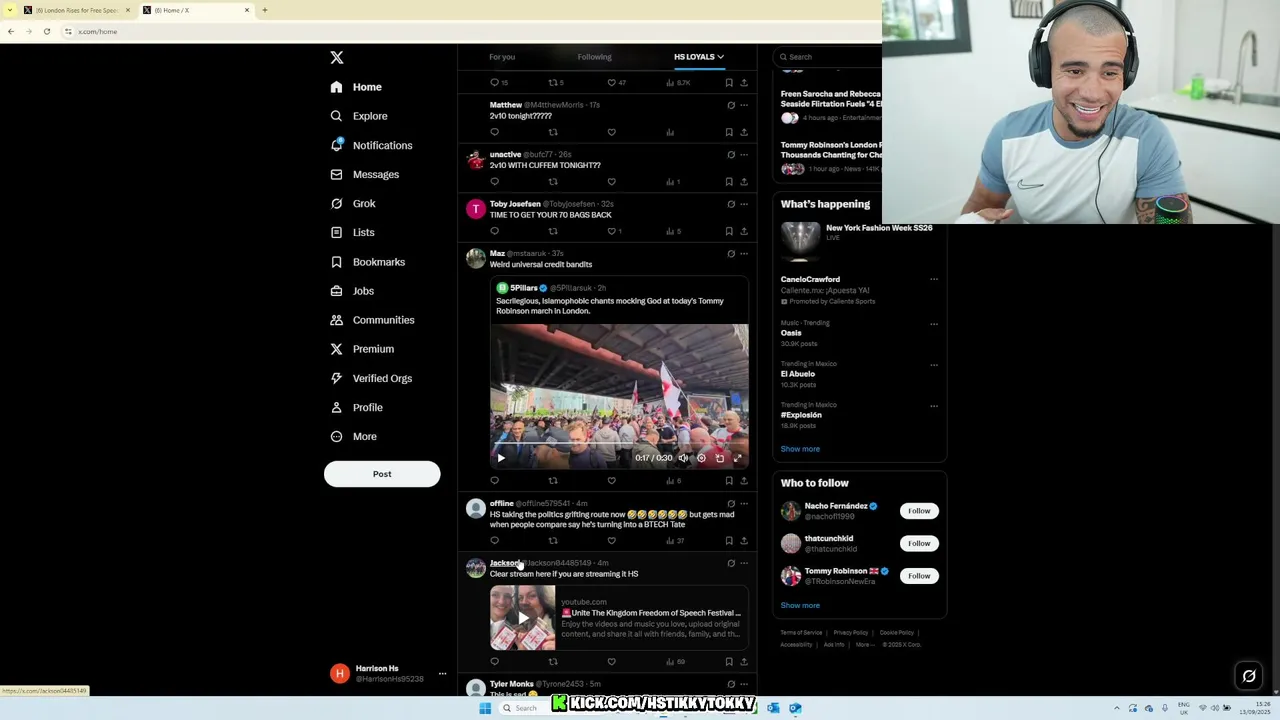This screenshot has height=720, width=1280.
Task: Show more under Who to follow
Action: 800,605
